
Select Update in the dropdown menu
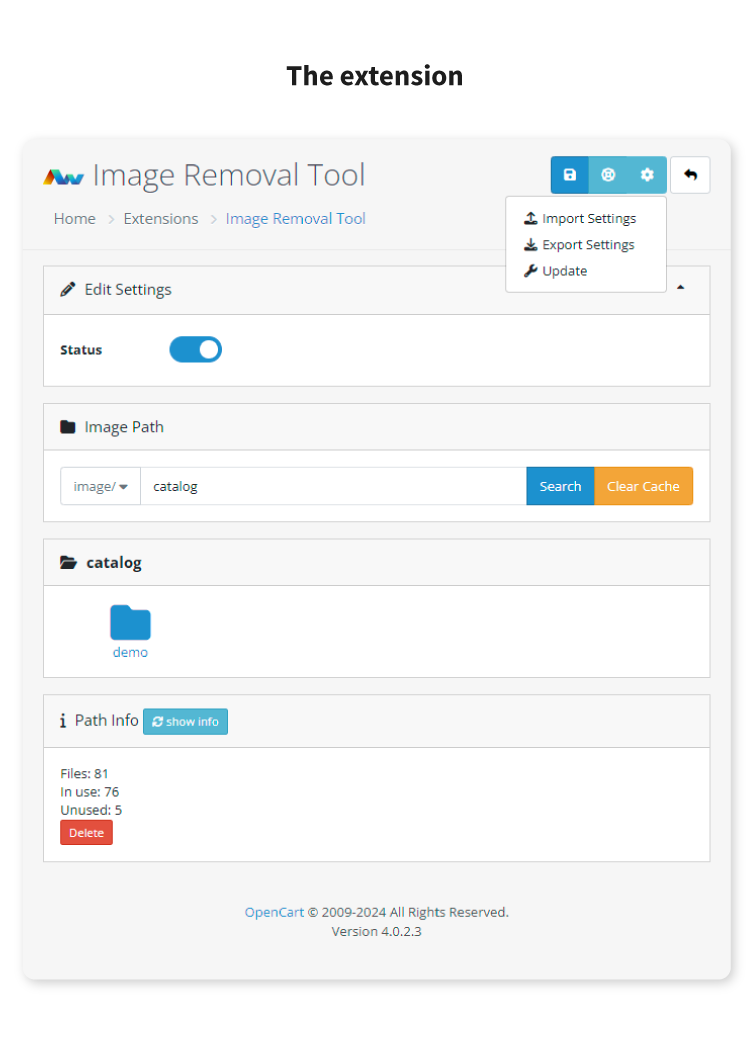[564, 271]
